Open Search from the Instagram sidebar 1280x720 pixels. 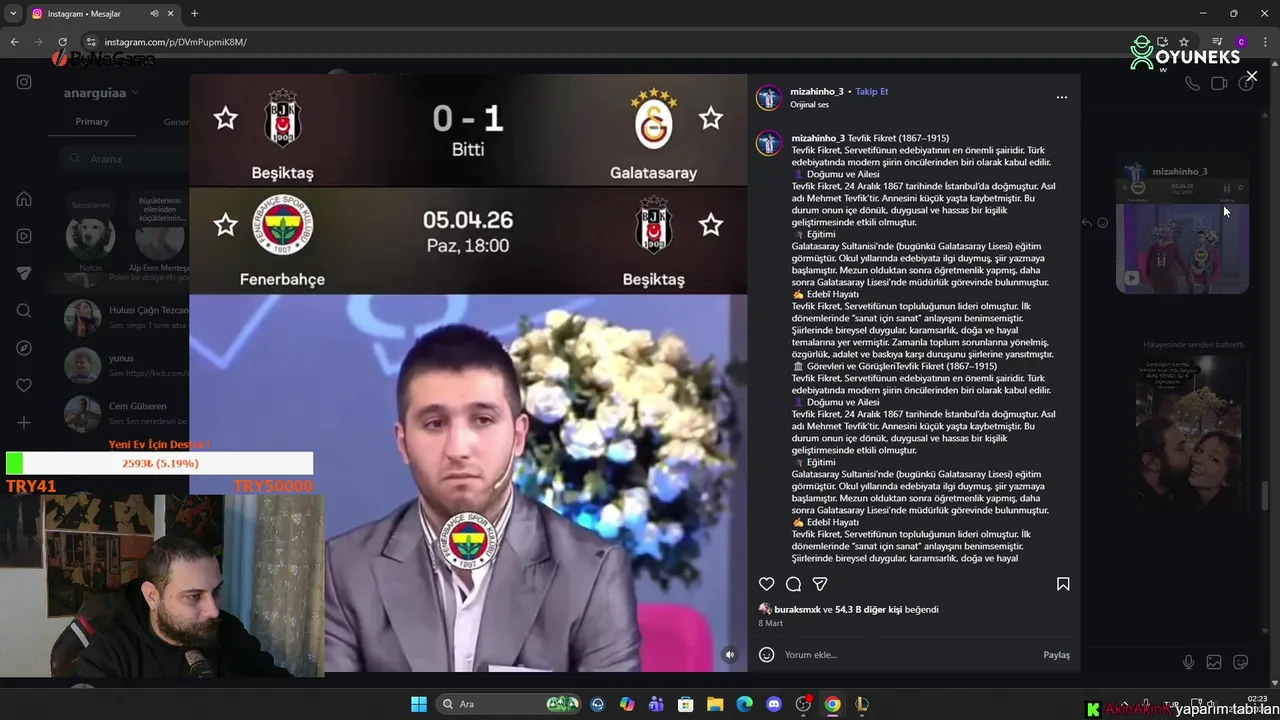tap(24, 310)
